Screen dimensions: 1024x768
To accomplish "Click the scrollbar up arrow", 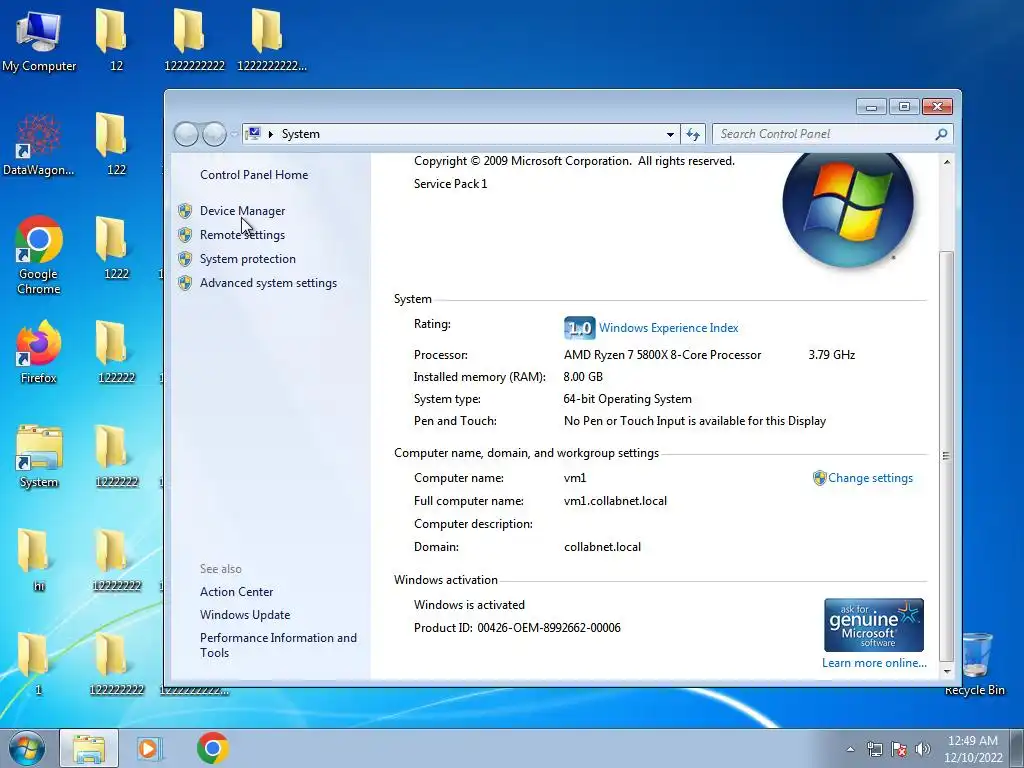I will (946, 161).
